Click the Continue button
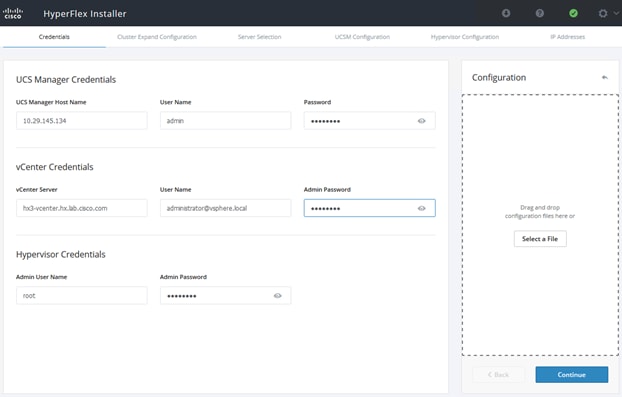Viewport: 622px width, 397px height. click(572, 374)
